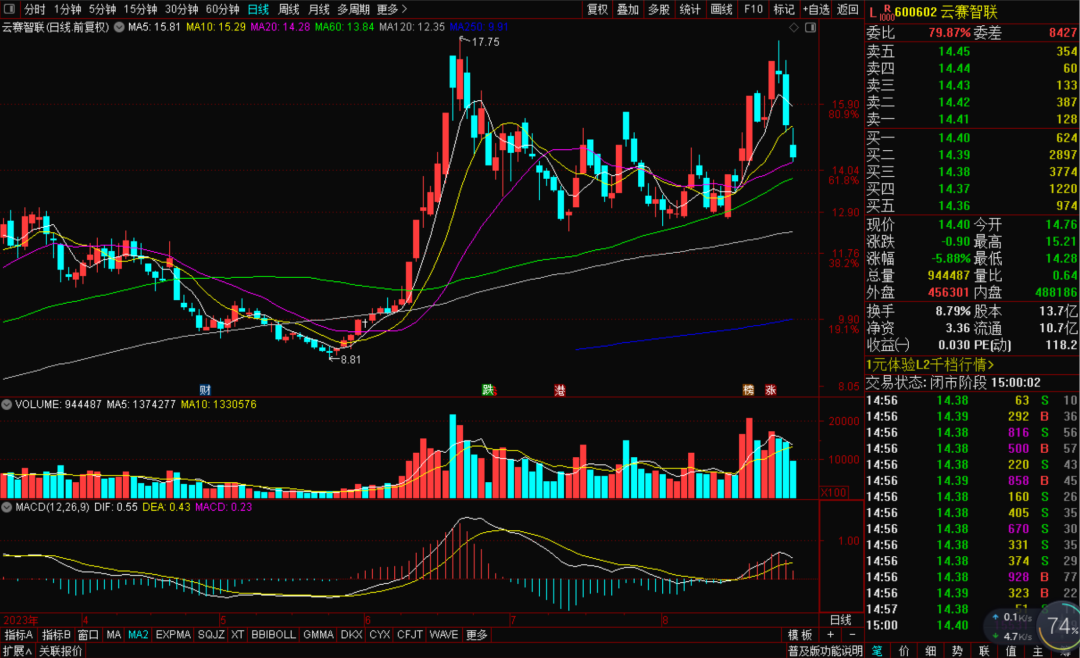Apply the MA indicator

114,635
